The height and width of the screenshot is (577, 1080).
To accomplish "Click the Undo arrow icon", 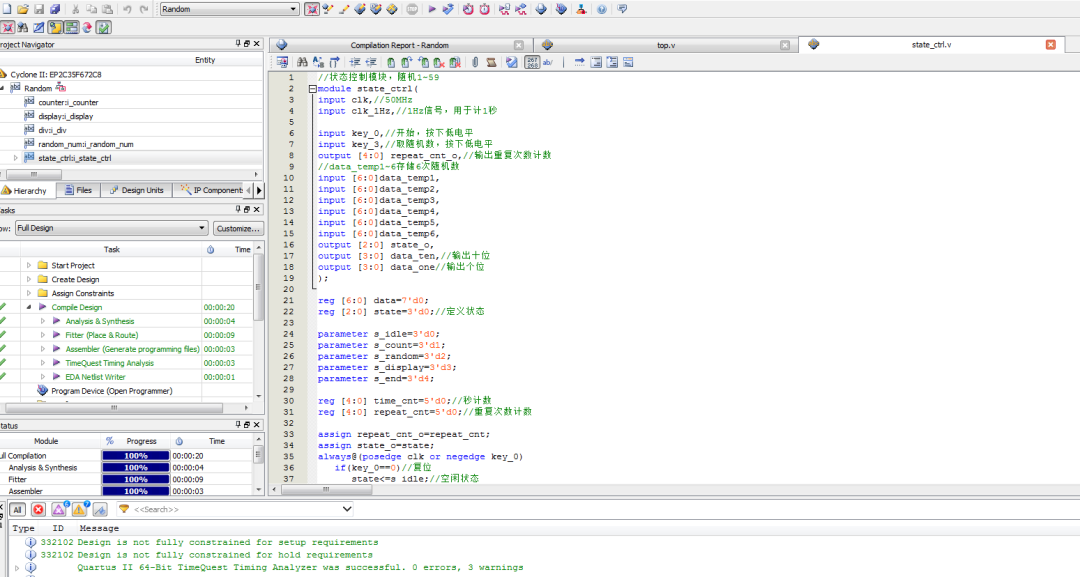I will point(127,9).
